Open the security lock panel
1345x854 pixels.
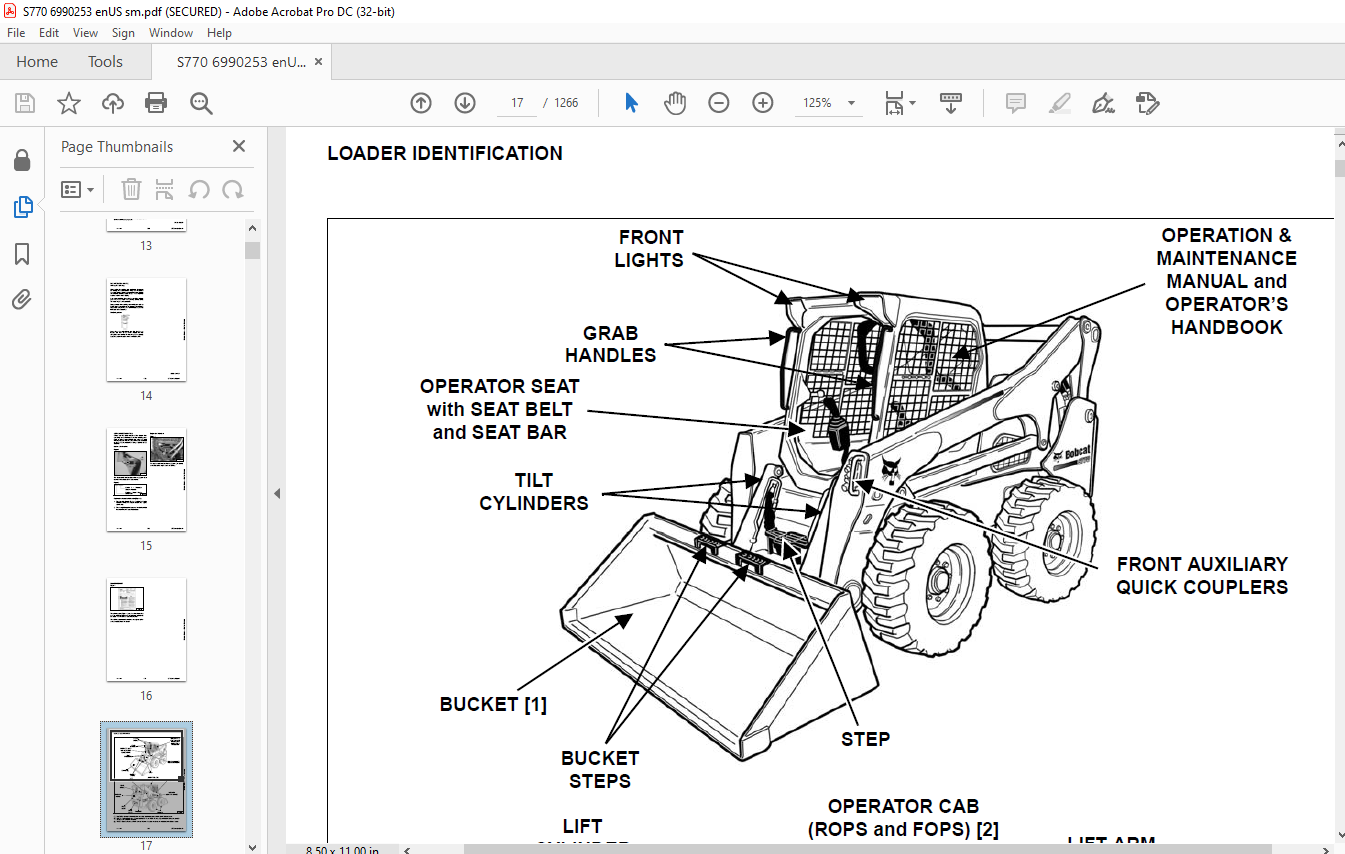(22, 161)
